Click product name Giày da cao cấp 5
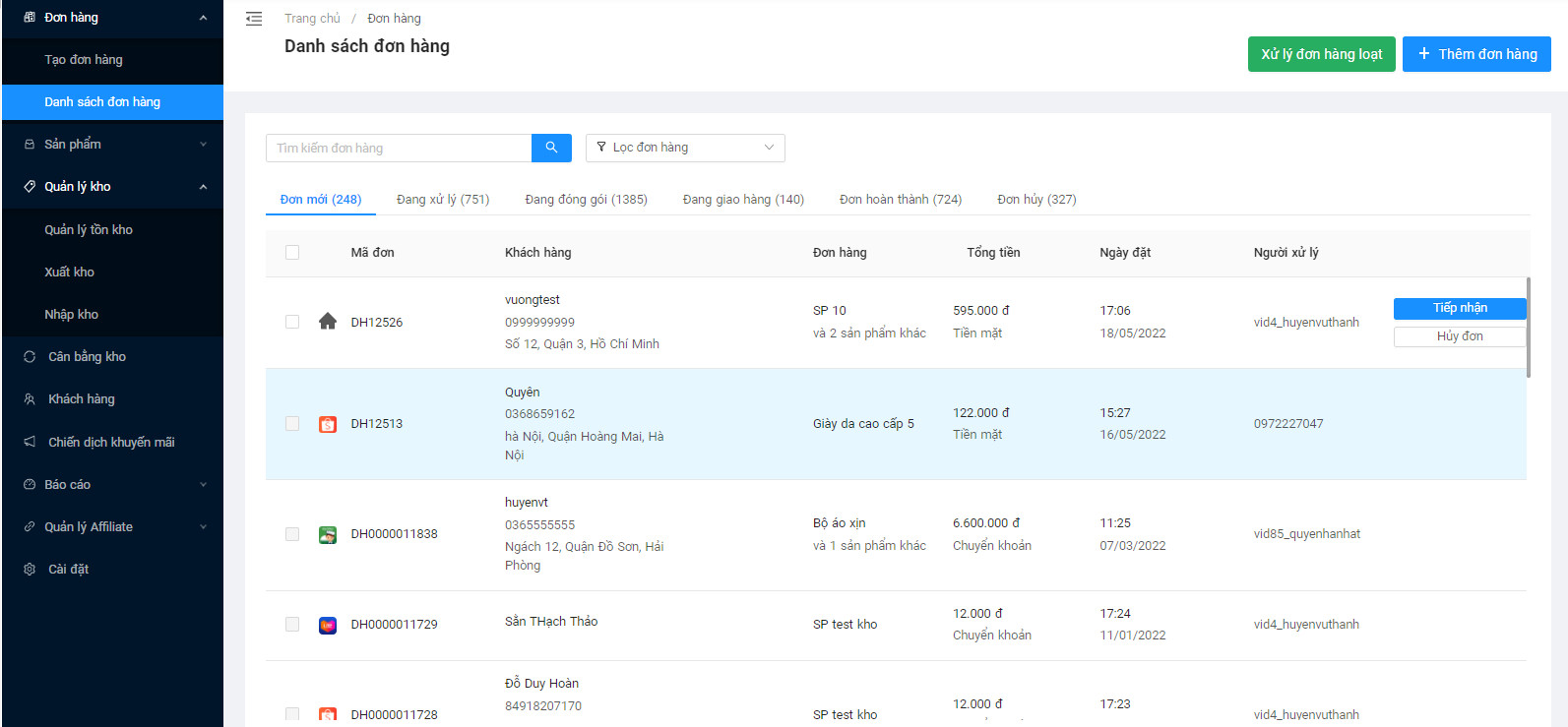Screen dimensions: 1568x727 (863, 424)
